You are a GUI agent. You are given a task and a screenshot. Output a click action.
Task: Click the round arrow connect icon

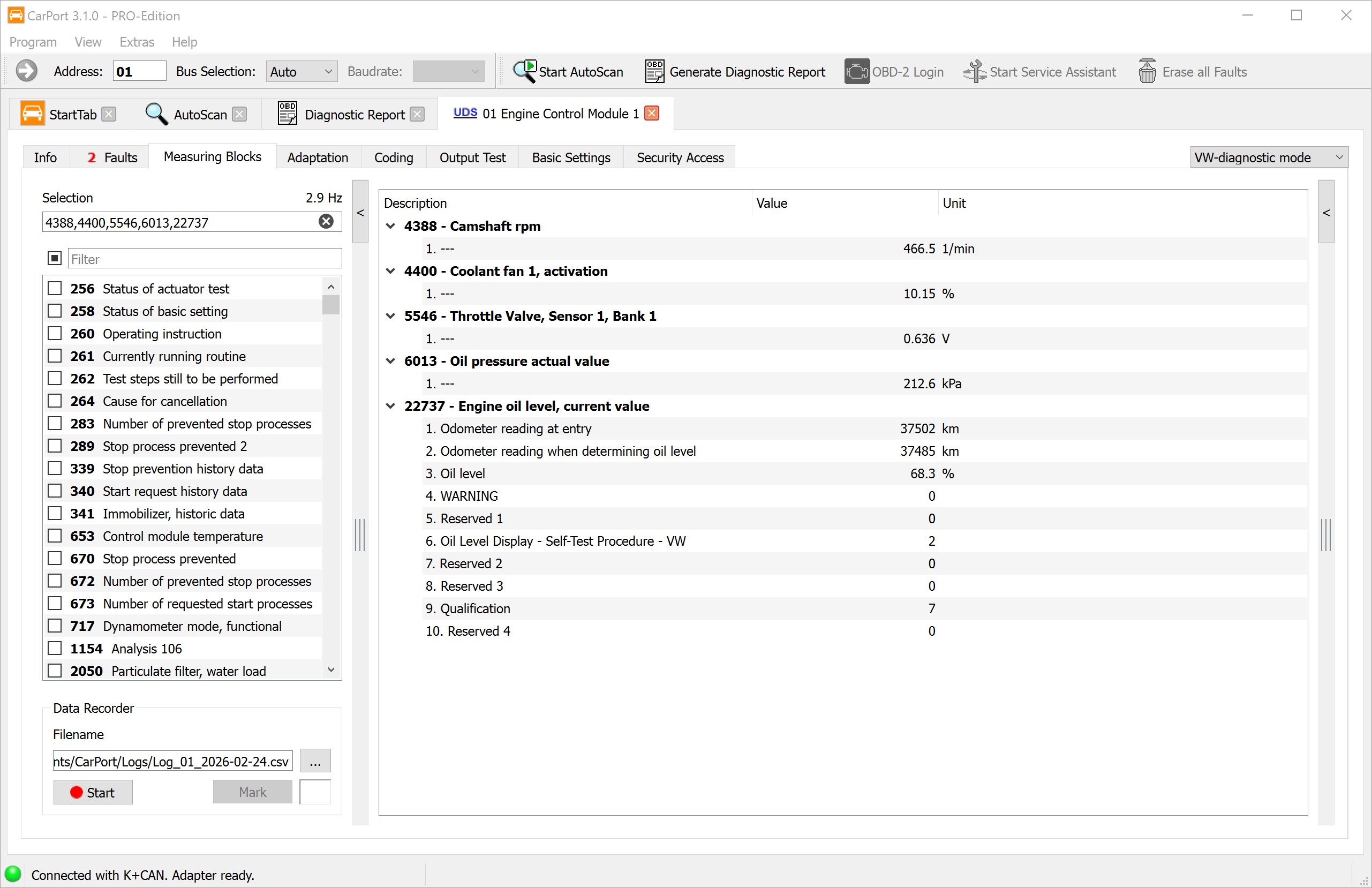coord(27,72)
